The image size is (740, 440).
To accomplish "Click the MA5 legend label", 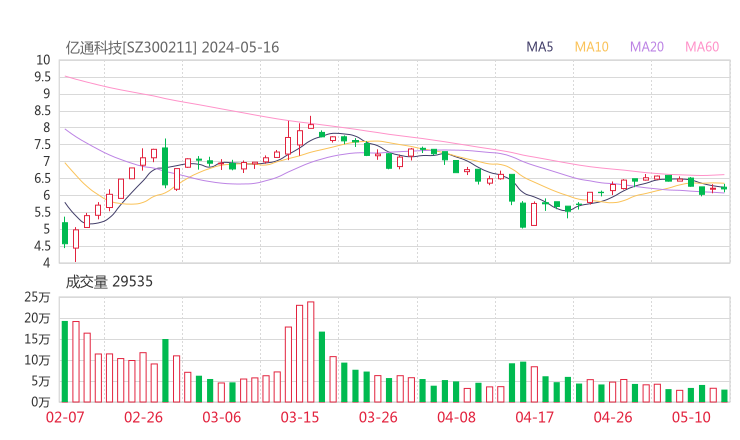I will coord(539,47).
